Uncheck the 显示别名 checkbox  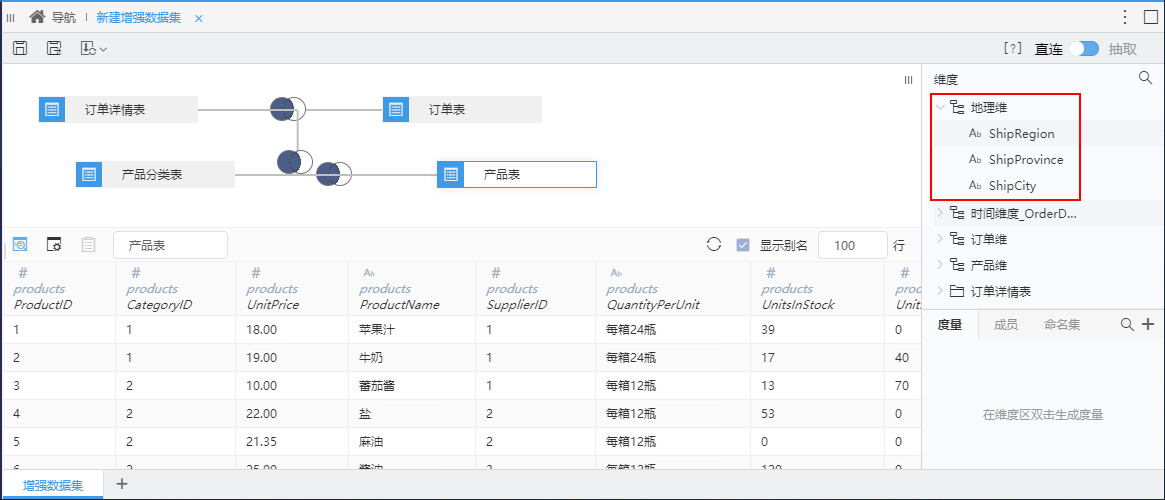coord(742,245)
